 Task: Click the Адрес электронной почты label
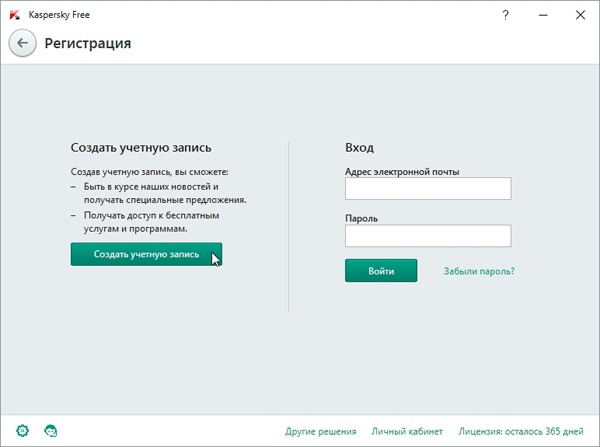click(x=402, y=171)
